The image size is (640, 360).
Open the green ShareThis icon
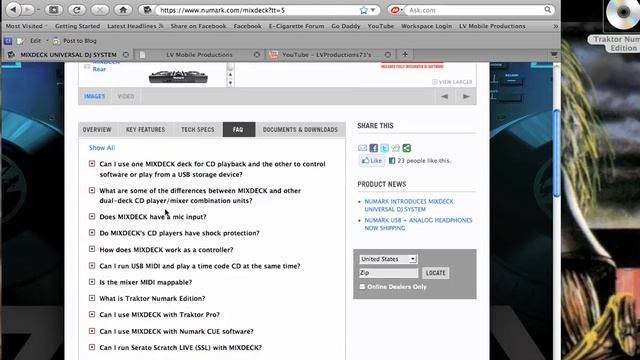[x=407, y=148]
